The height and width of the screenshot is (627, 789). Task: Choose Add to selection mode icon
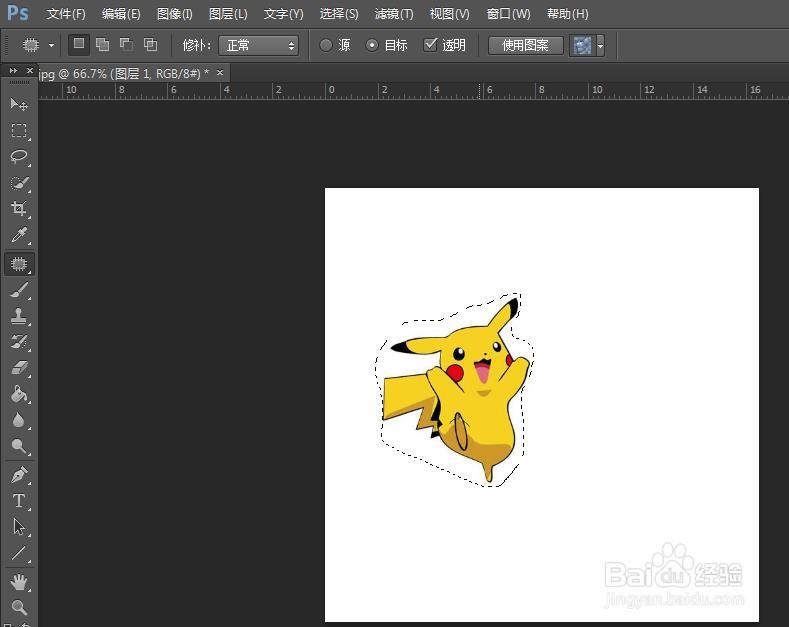click(x=103, y=45)
